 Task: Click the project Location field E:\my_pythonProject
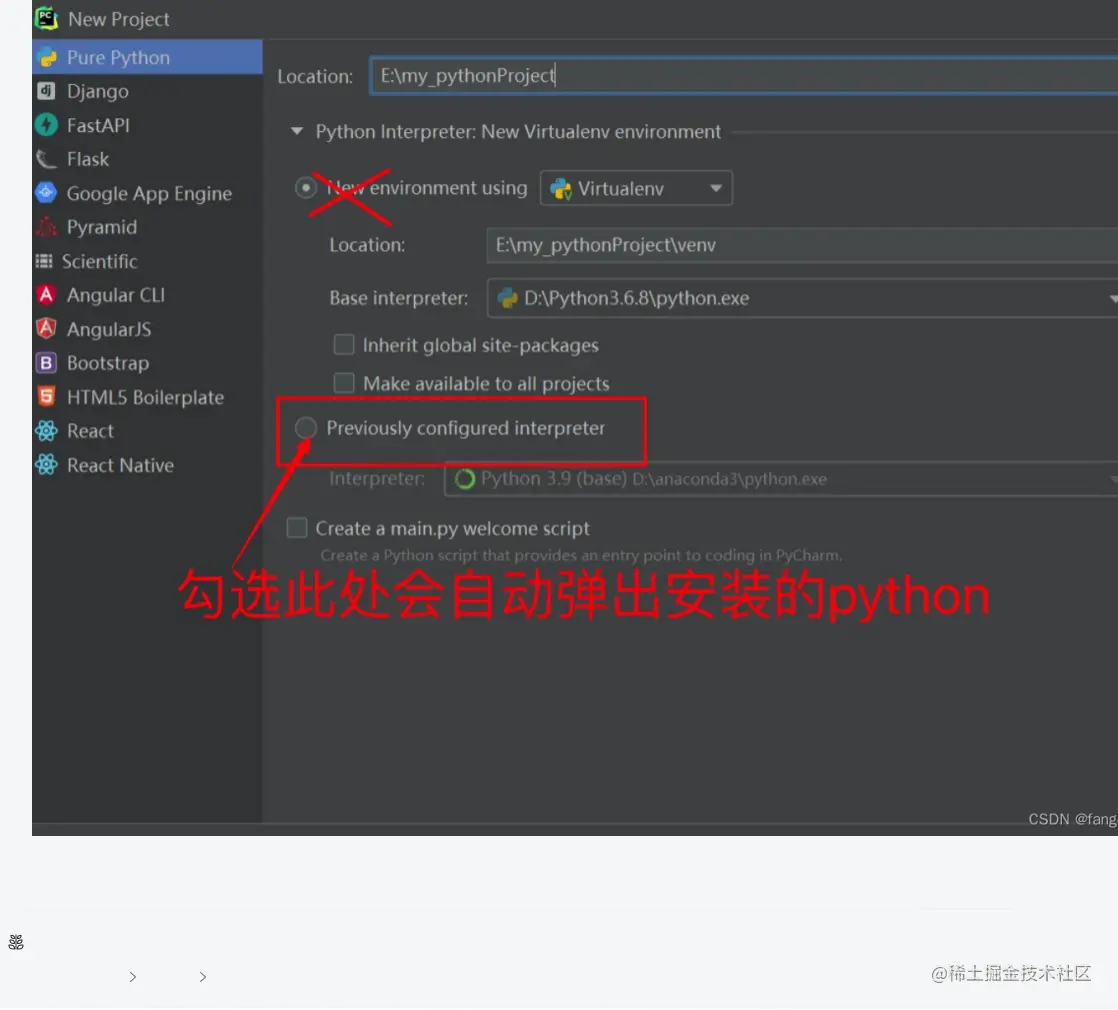(743, 76)
